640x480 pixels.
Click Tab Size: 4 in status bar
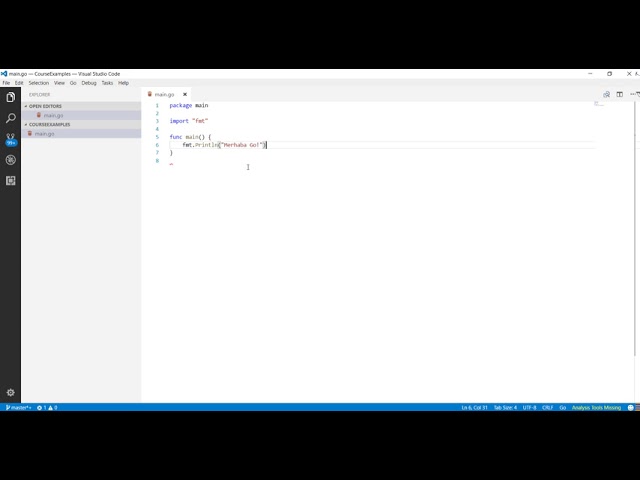(x=505, y=407)
